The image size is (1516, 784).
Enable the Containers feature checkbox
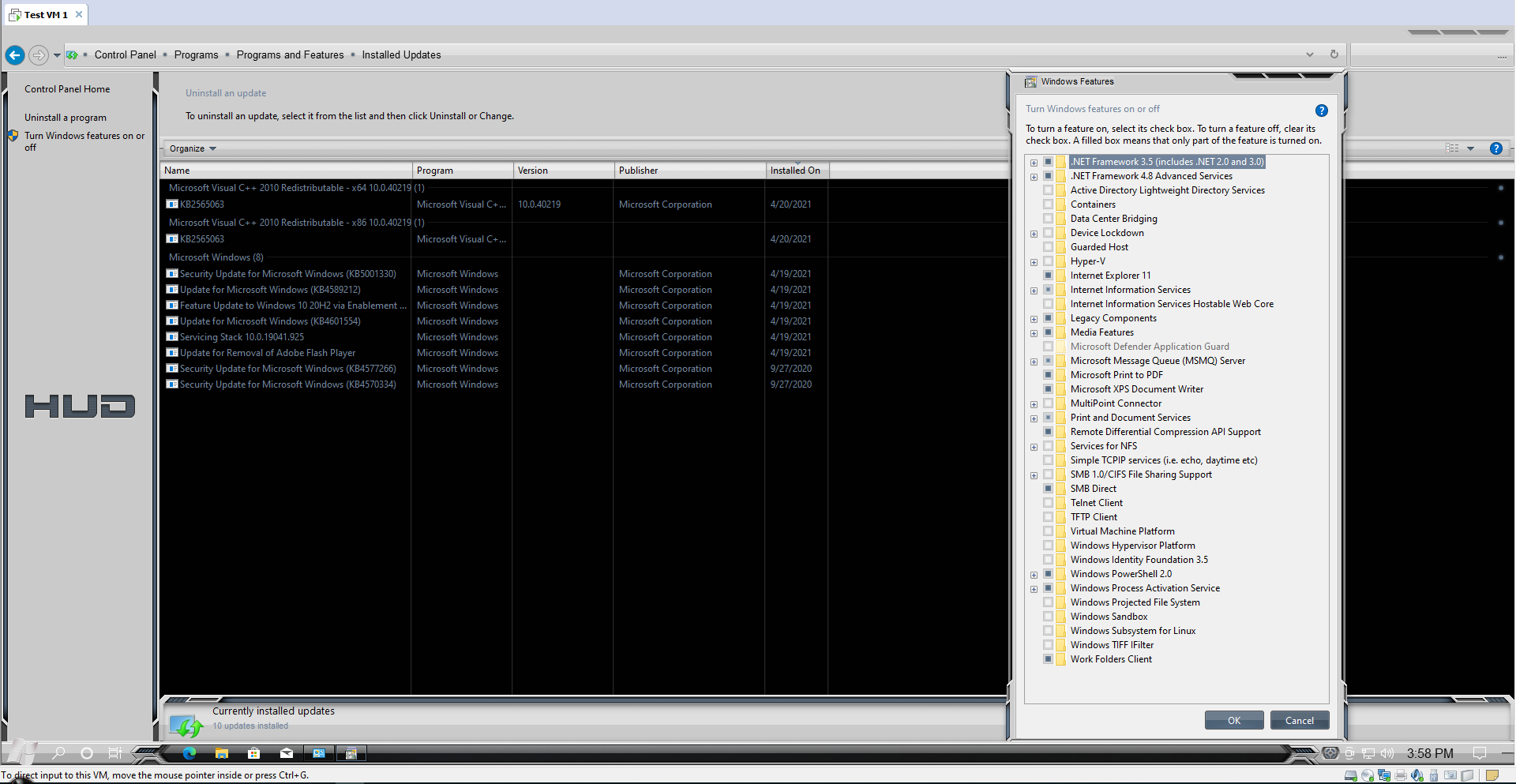pyautogui.click(x=1049, y=204)
